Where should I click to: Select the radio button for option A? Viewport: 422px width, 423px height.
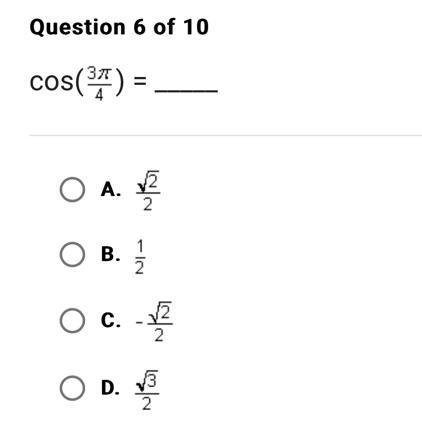72,189
